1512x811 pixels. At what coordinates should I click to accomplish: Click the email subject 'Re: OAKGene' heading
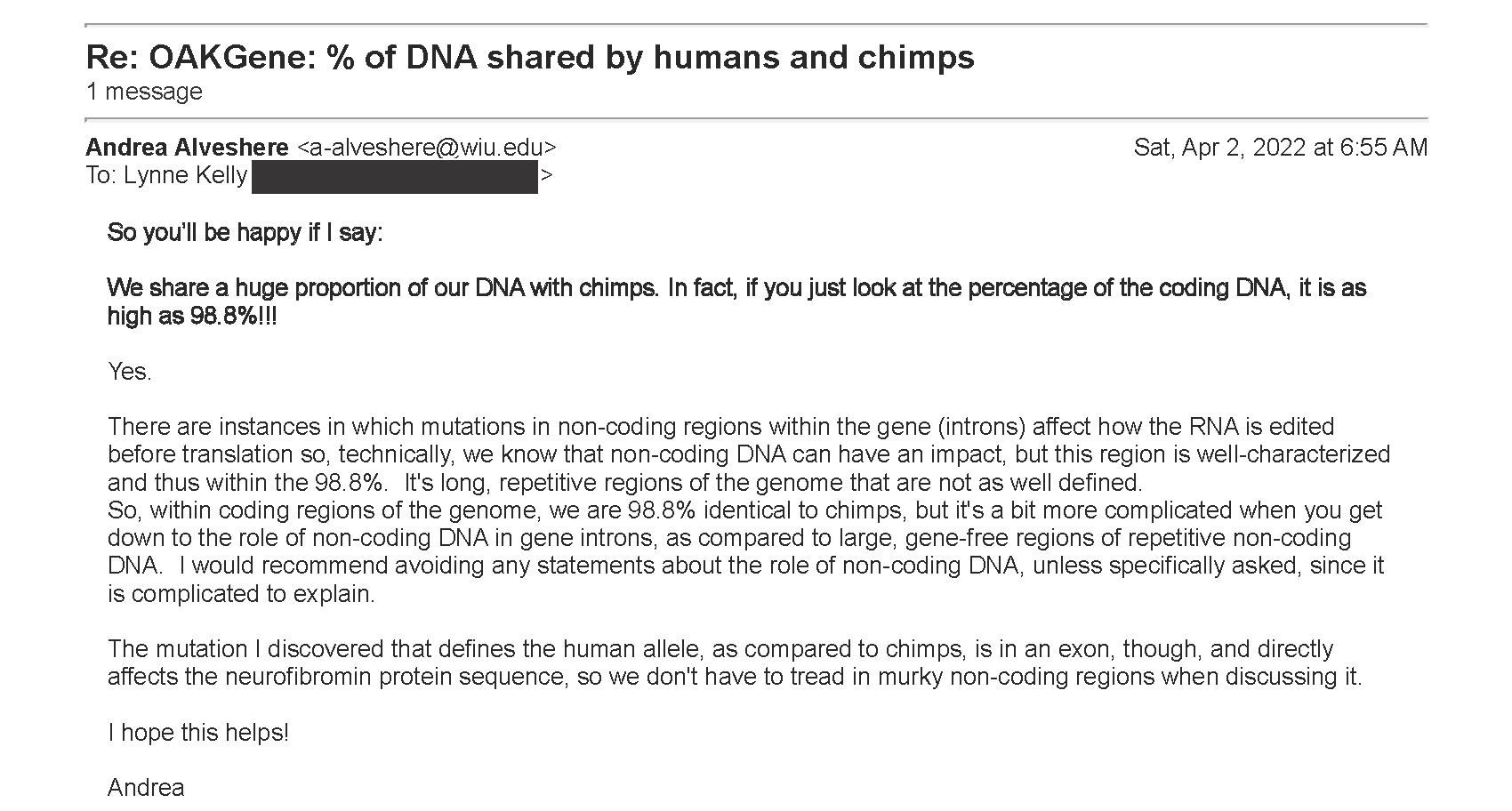(x=530, y=58)
